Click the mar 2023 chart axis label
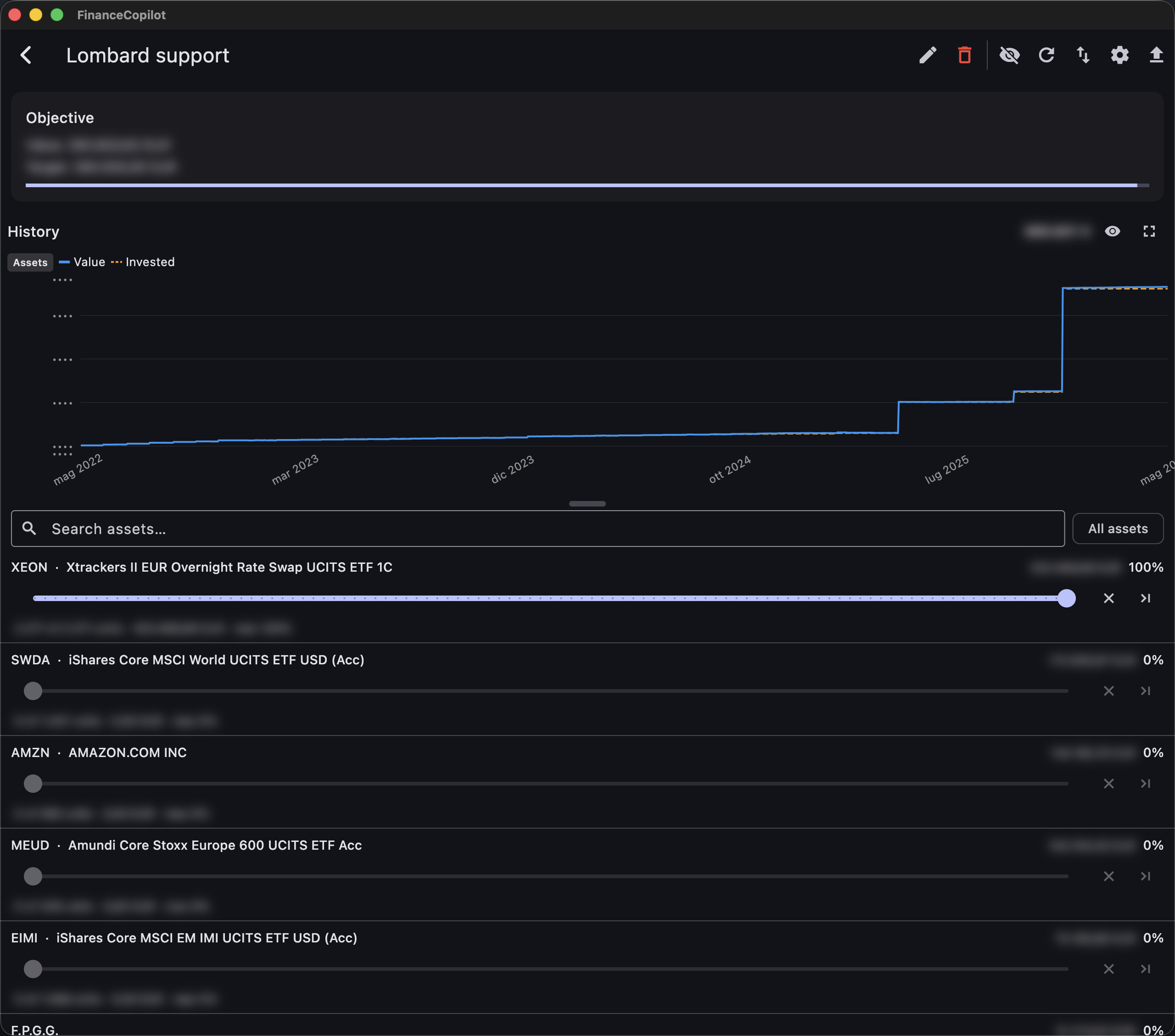Image resolution: width=1175 pixels, height=1036 pixels. click(x=295, y=469)
